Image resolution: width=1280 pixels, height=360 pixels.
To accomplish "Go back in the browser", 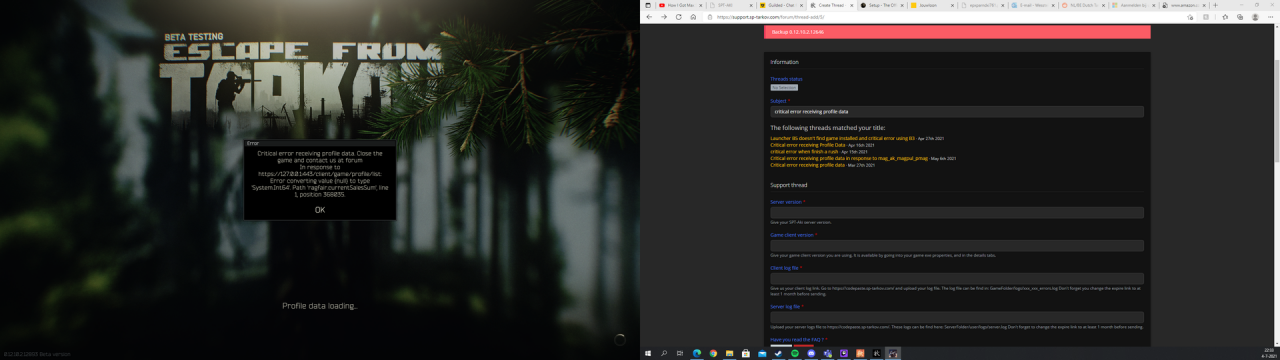I will coord(648,17).
